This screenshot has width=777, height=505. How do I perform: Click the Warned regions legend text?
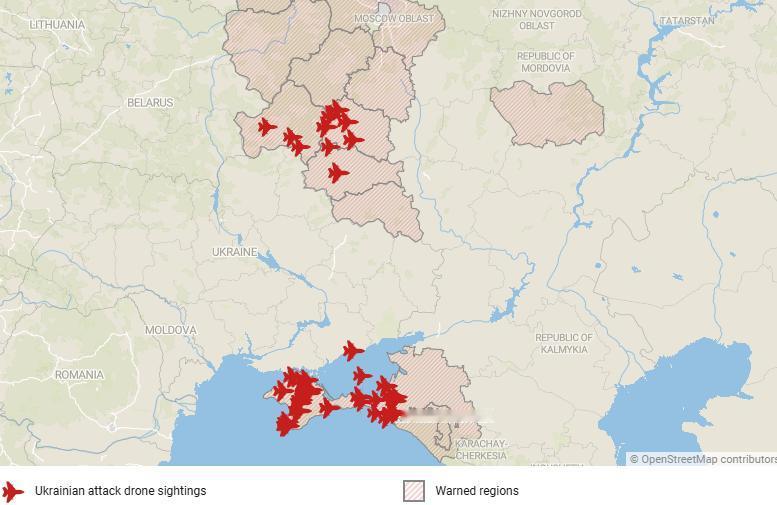tap(477, 491)
